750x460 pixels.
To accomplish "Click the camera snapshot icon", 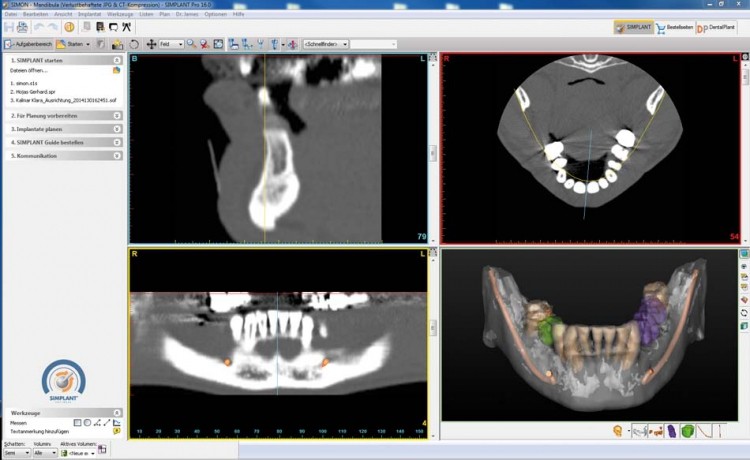I will [117, 44].
